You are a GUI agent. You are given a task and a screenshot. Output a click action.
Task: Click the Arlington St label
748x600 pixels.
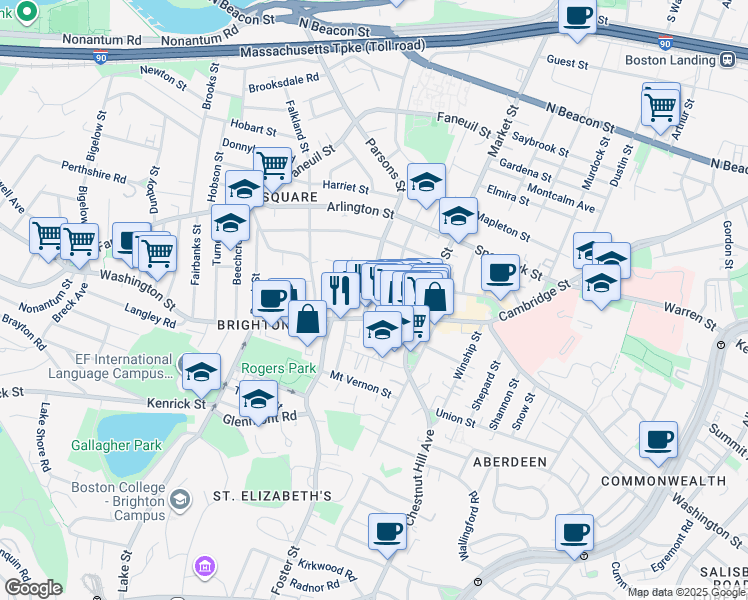point(361,209)
